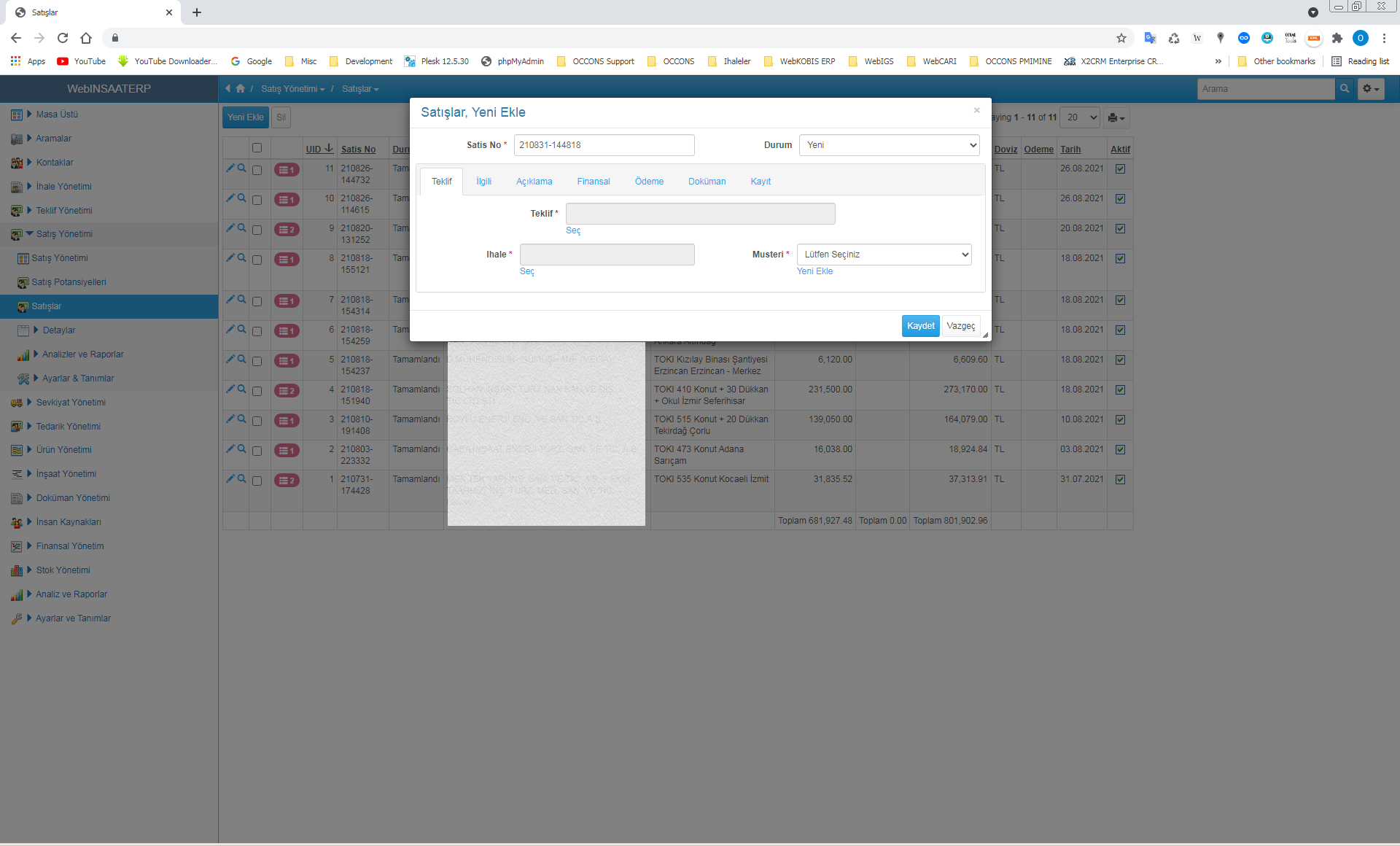Click the Seç link under Teklif
The width and height of the screenshot is (1400, 846).
pos(573,230)
